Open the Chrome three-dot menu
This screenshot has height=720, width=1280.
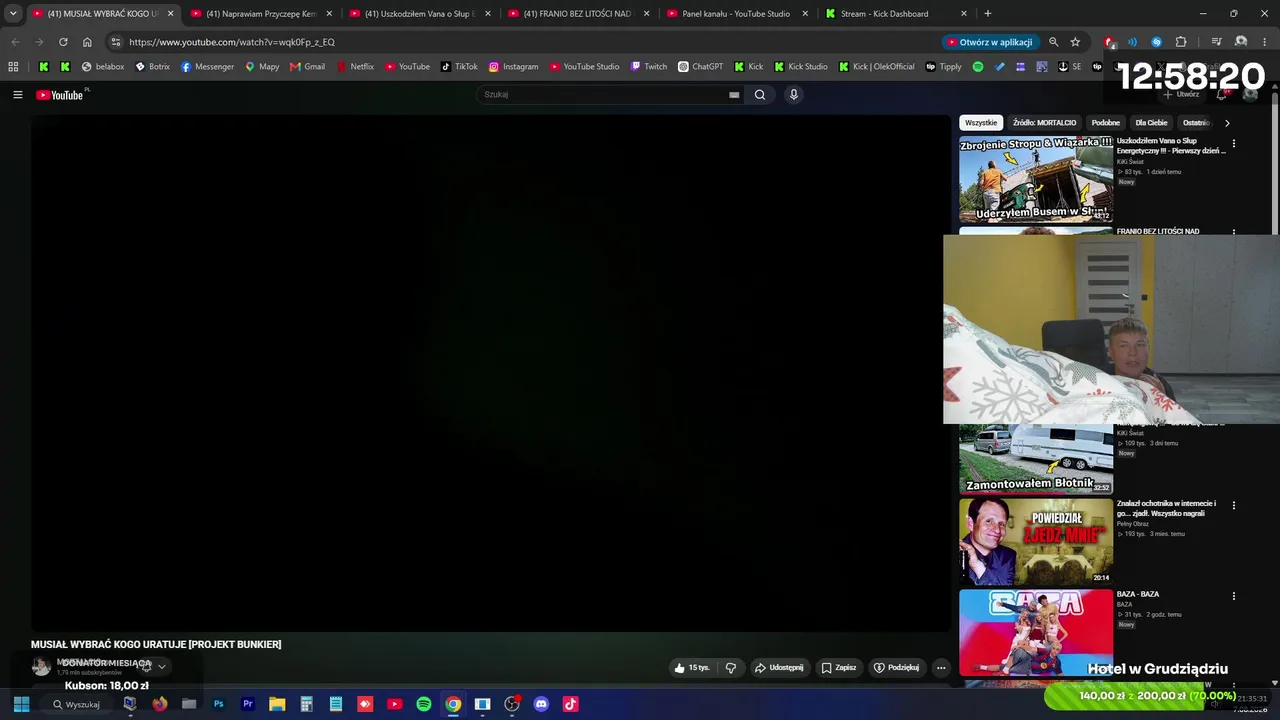[1265, 42]
